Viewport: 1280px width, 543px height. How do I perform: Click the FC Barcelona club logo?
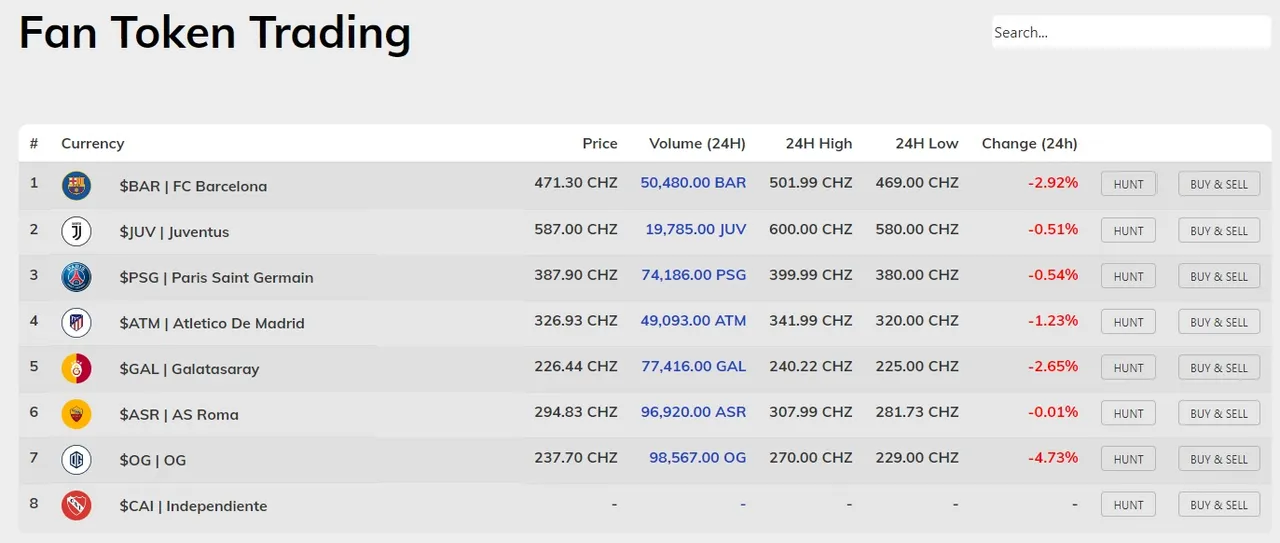[x=76, y=186]
